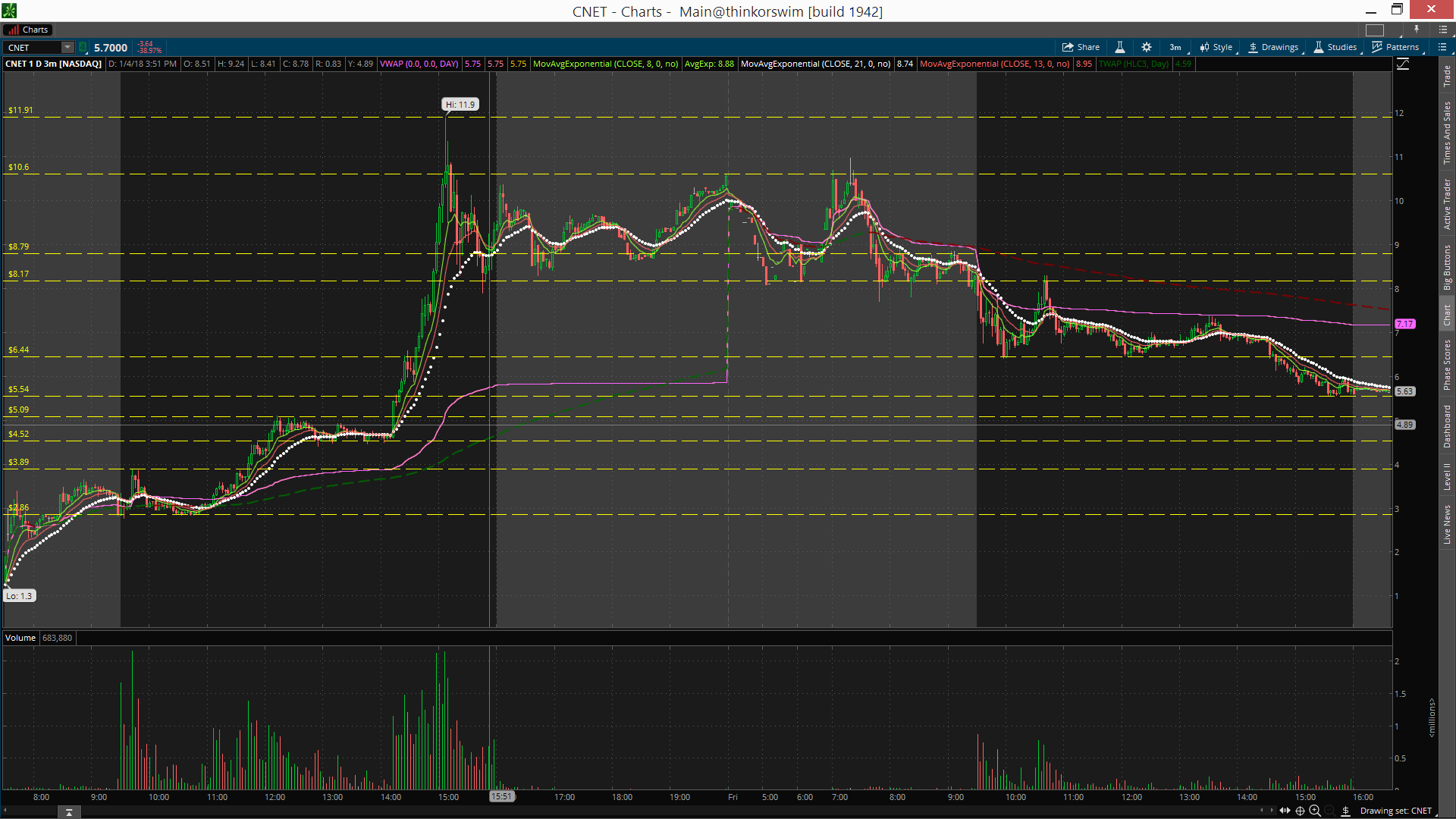The width and height of the screenshot is (1456, 819).
Task: Click MovAvgExponential CLOSE 8 study label
Action: coord(605,64)
